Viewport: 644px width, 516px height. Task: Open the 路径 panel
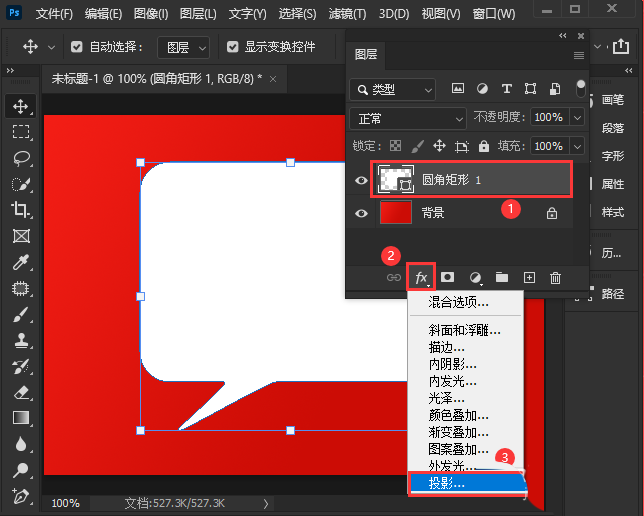point(613,294)
